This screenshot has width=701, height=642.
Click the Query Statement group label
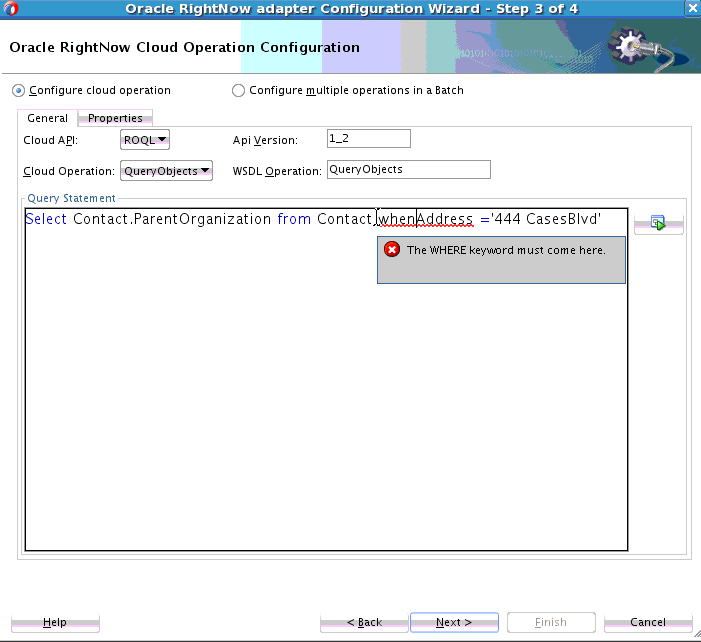point(72,198)
